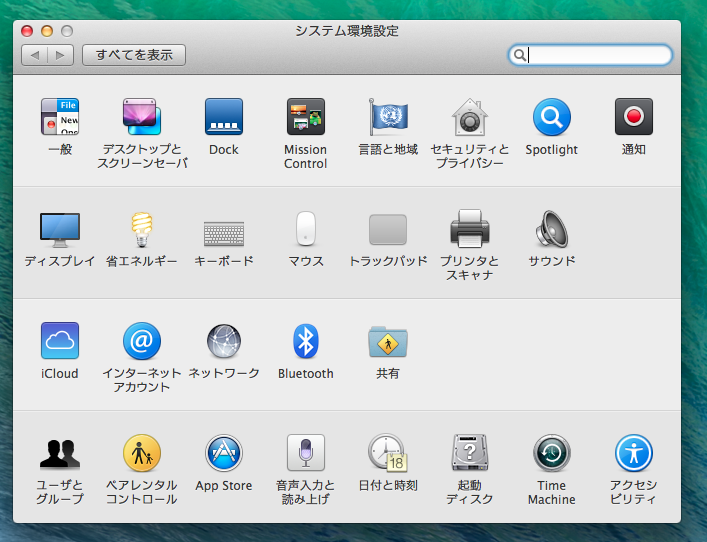Open キーボード keyboard preferences

[x=224, y=234]
